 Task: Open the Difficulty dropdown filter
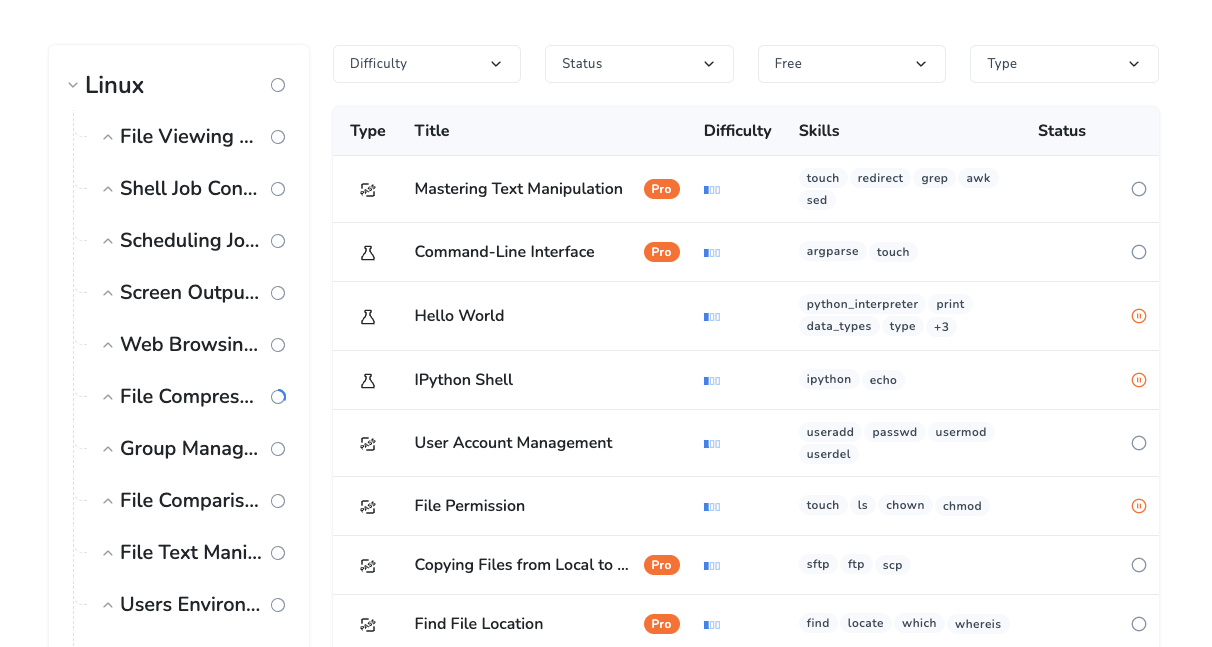pyautogui.click(x=426, y=64)
